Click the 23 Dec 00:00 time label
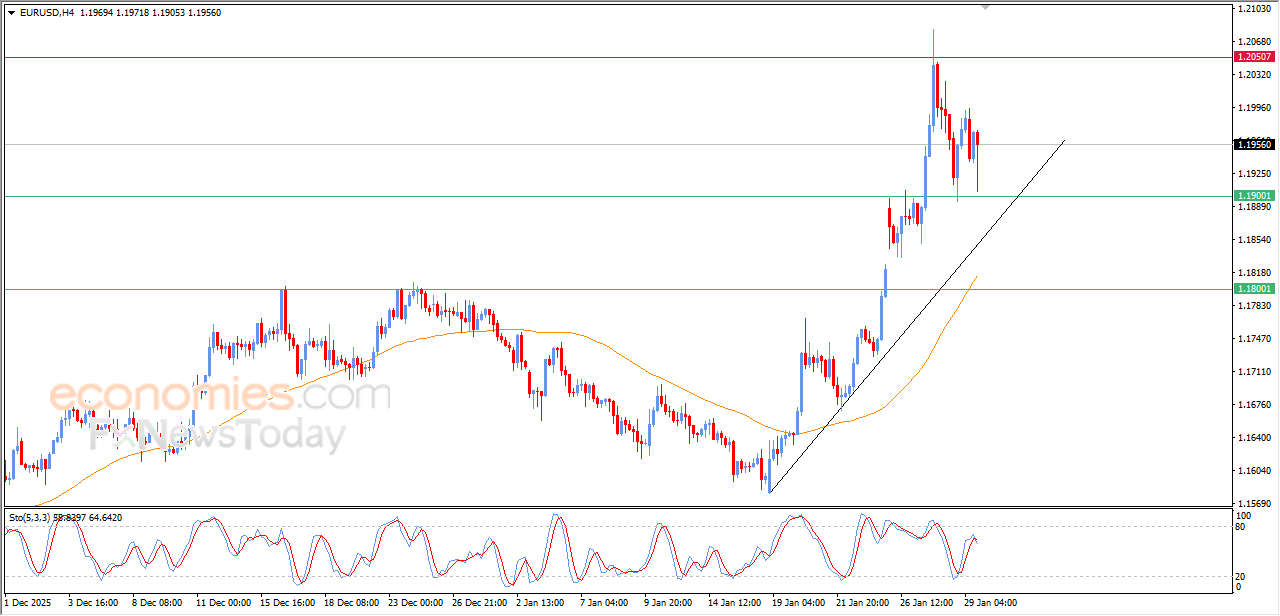This screenshot has width=1280, height=616. [x=415, y=603]
